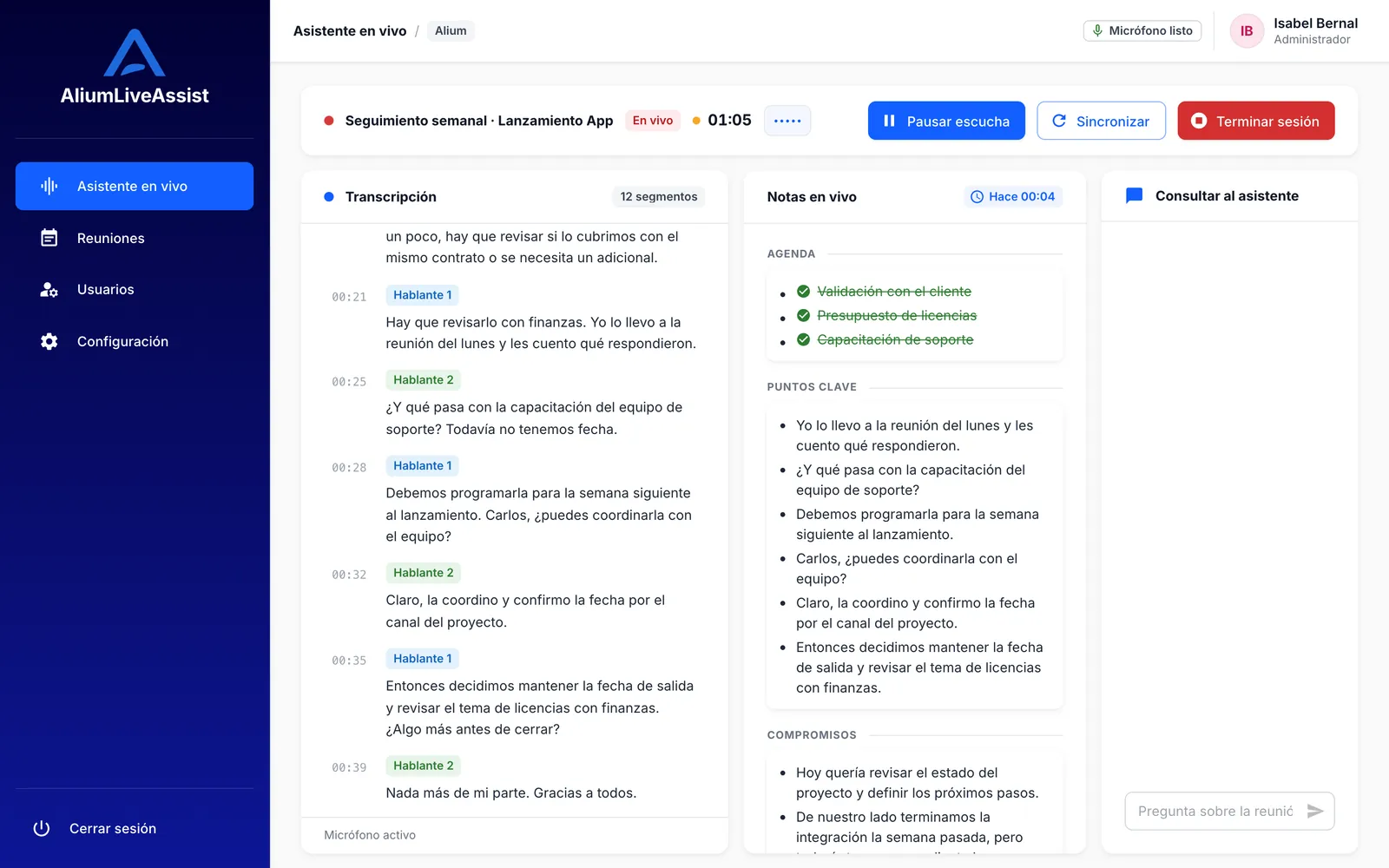Click the question input field

click(x=1215, y=811)
